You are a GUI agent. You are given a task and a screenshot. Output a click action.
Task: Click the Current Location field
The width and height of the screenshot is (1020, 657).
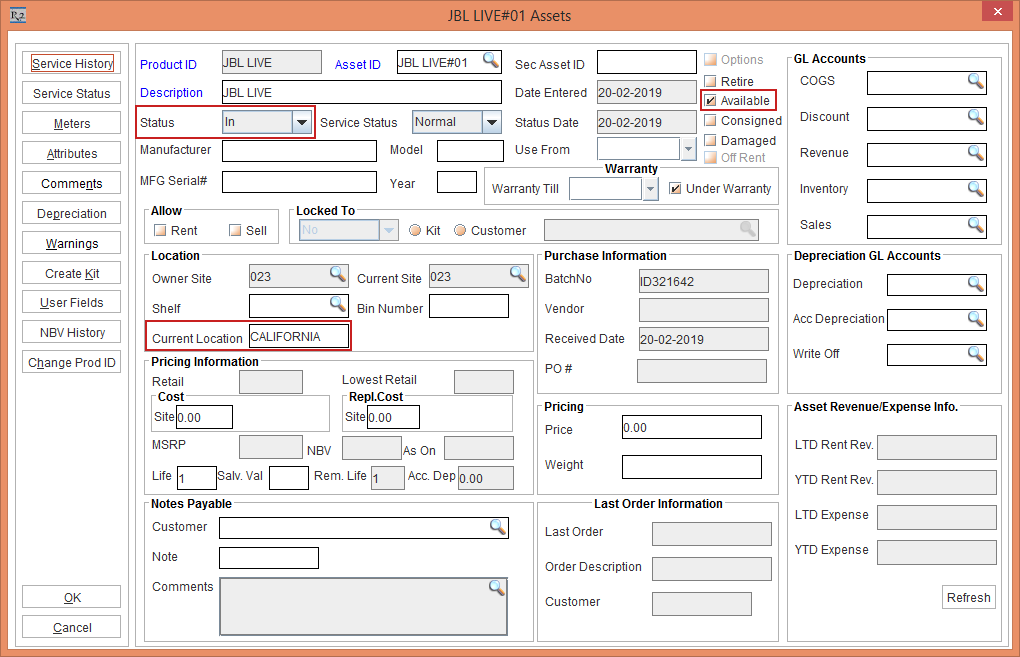coord(299,336)
